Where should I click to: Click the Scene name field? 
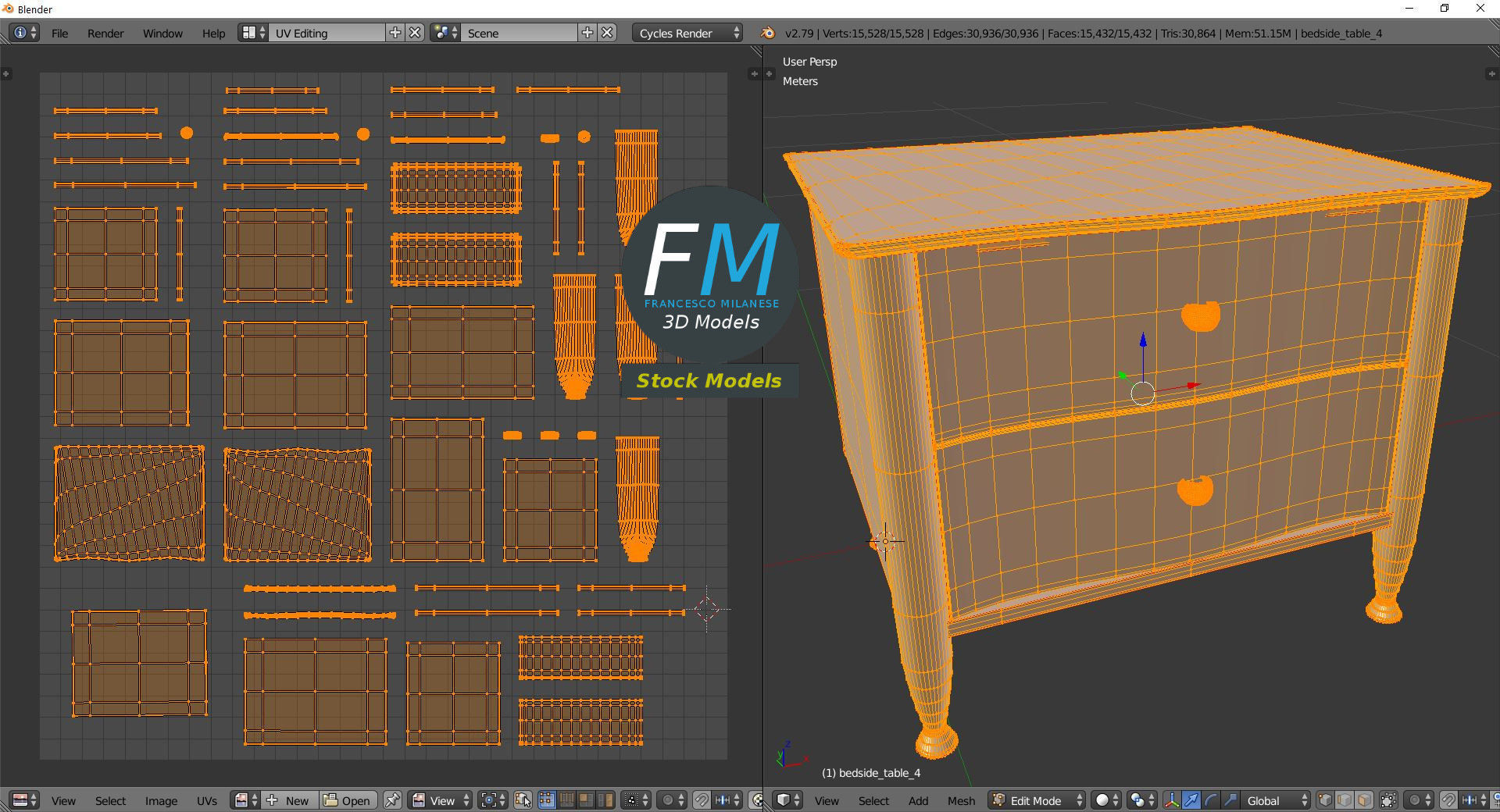click(520, 33)
